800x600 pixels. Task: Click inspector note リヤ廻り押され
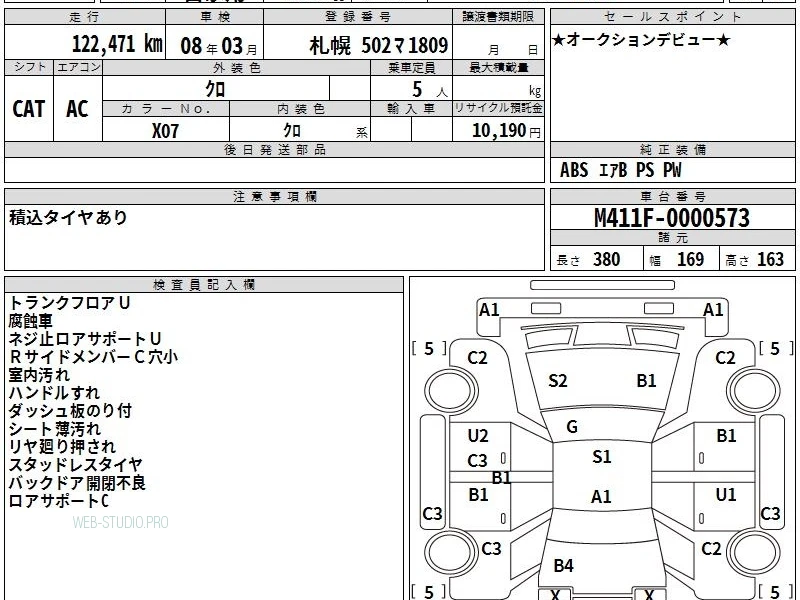62,447
